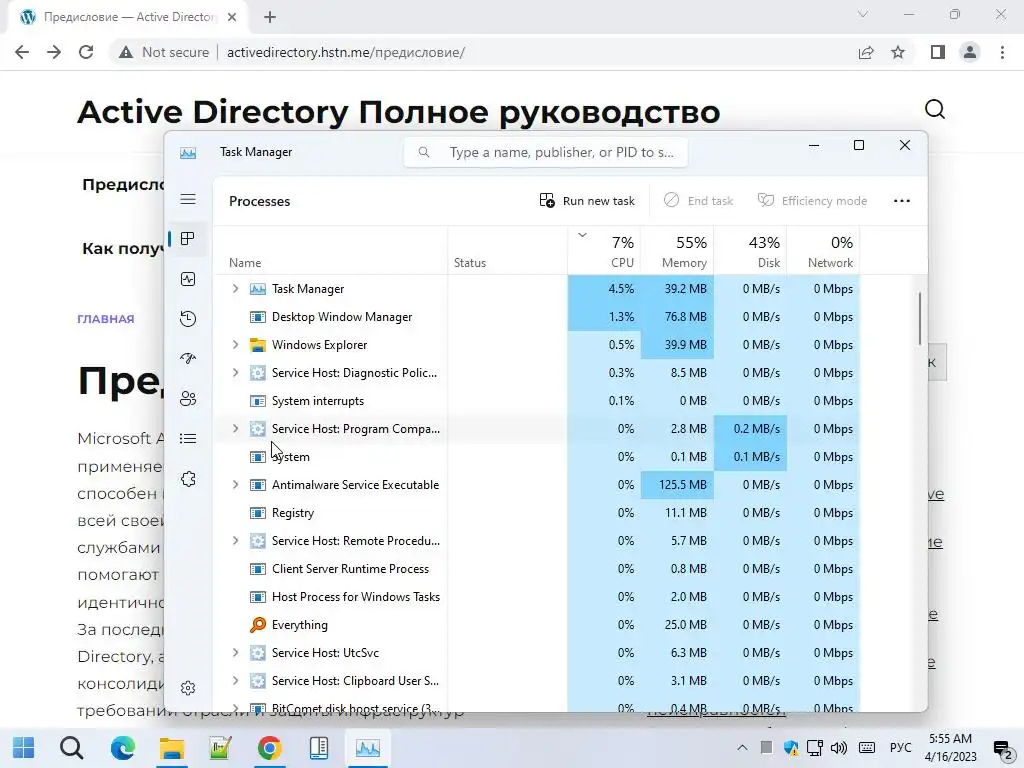Click the Not secure site warning
Viewport: 1024px width, 768px height.
coord(164,52)
